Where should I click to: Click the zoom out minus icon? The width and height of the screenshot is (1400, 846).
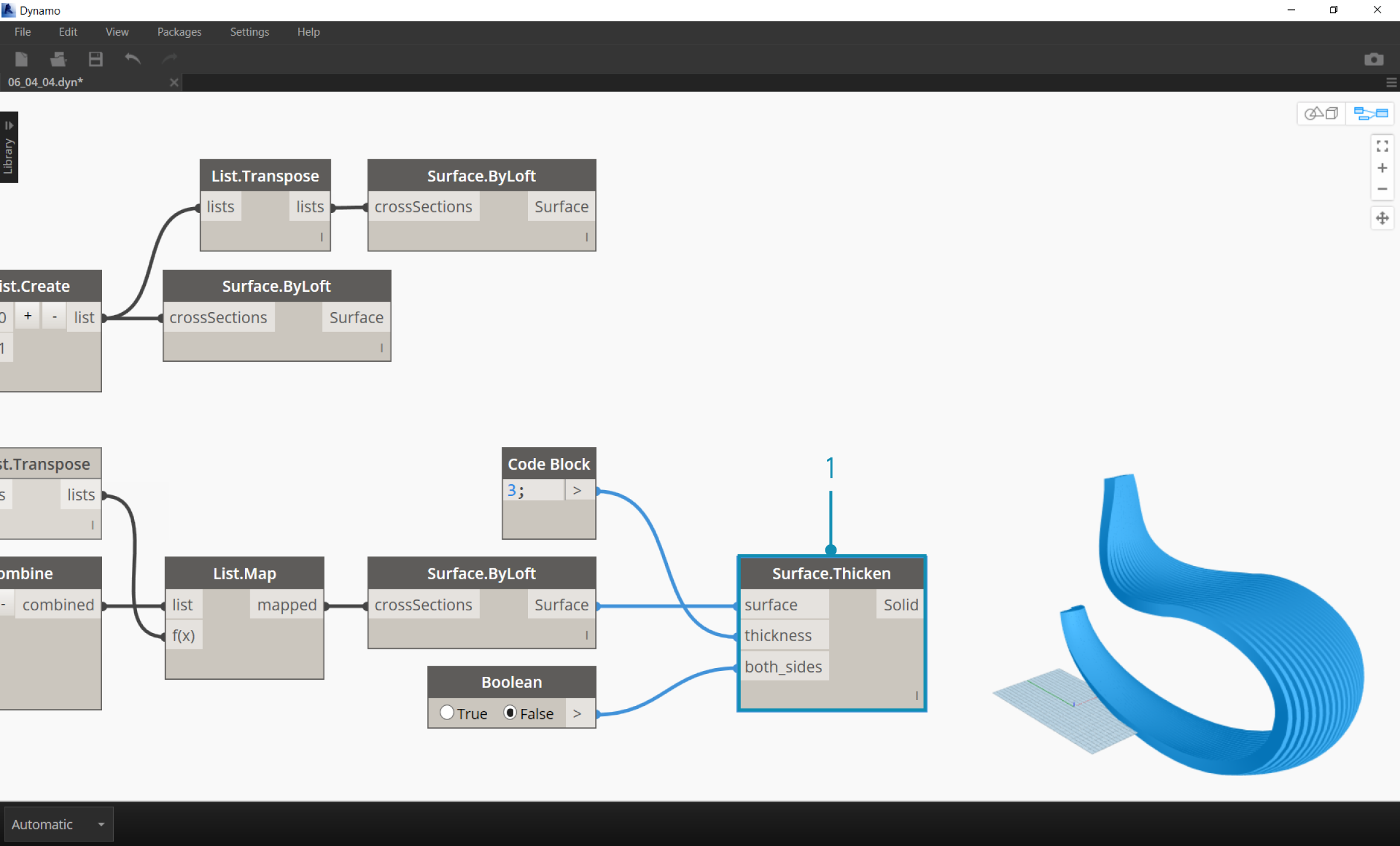coord(1382,189)
